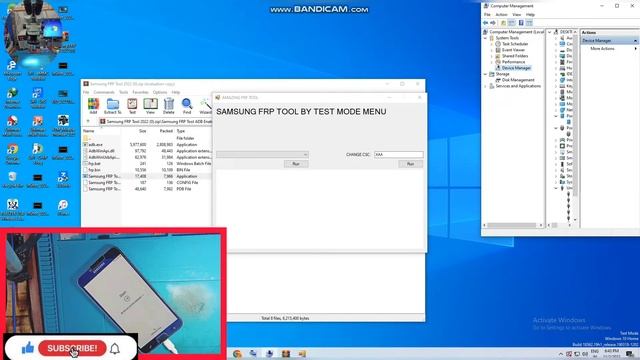
Task: Select the iTunes desktop icon
Action: 63,207
